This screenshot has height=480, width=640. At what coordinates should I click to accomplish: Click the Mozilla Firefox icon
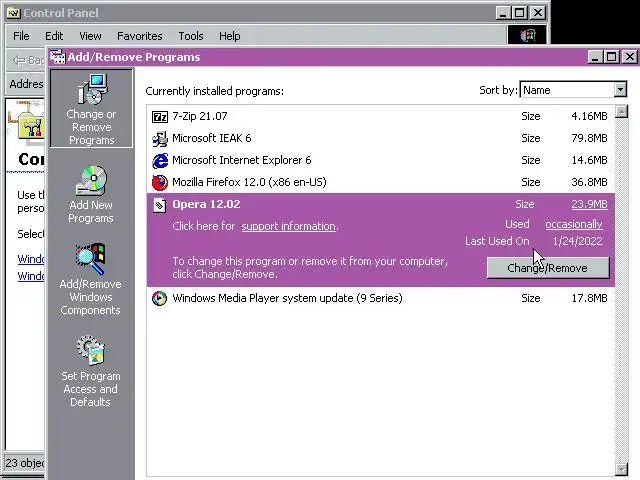coord(160,182)
